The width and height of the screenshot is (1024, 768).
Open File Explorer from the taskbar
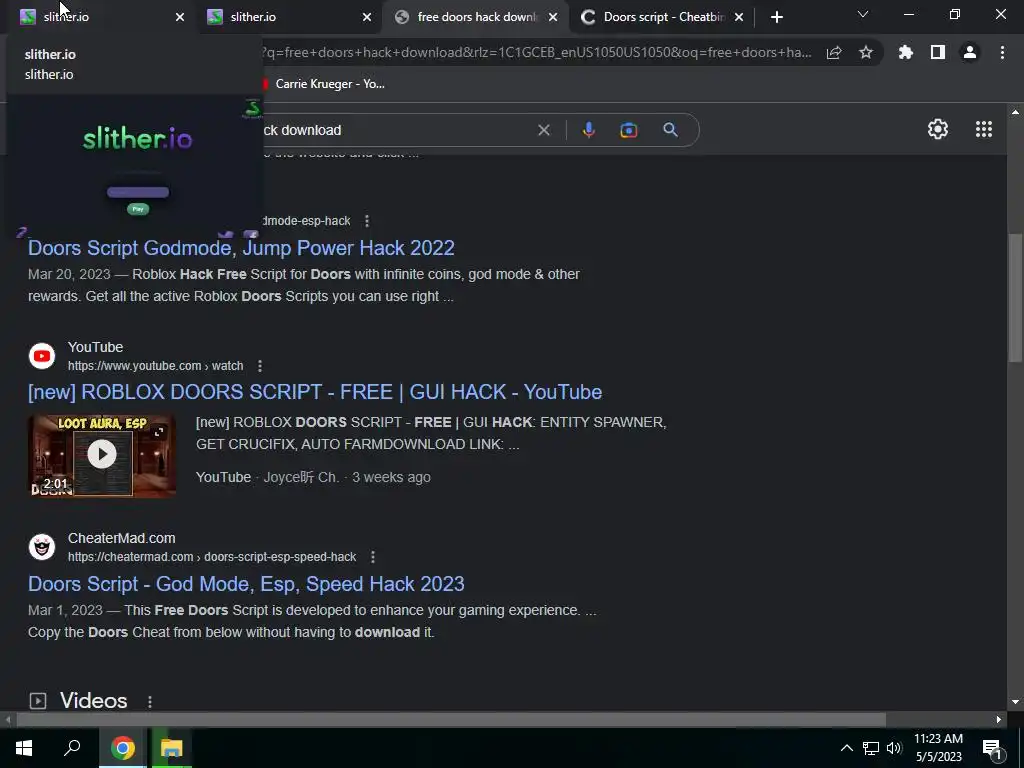(x=171, y=748)
